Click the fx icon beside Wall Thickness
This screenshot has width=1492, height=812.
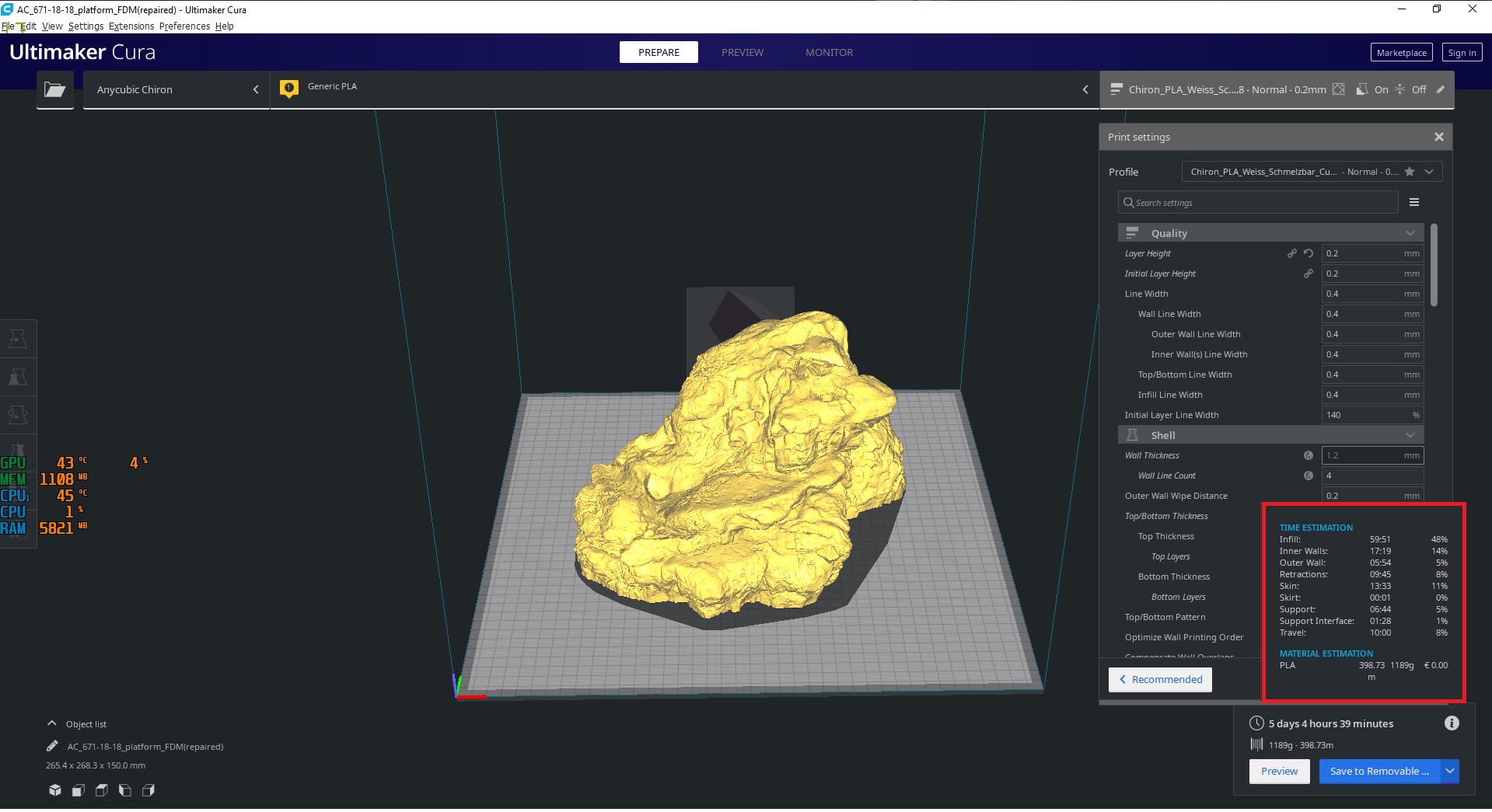(1309, 455)
